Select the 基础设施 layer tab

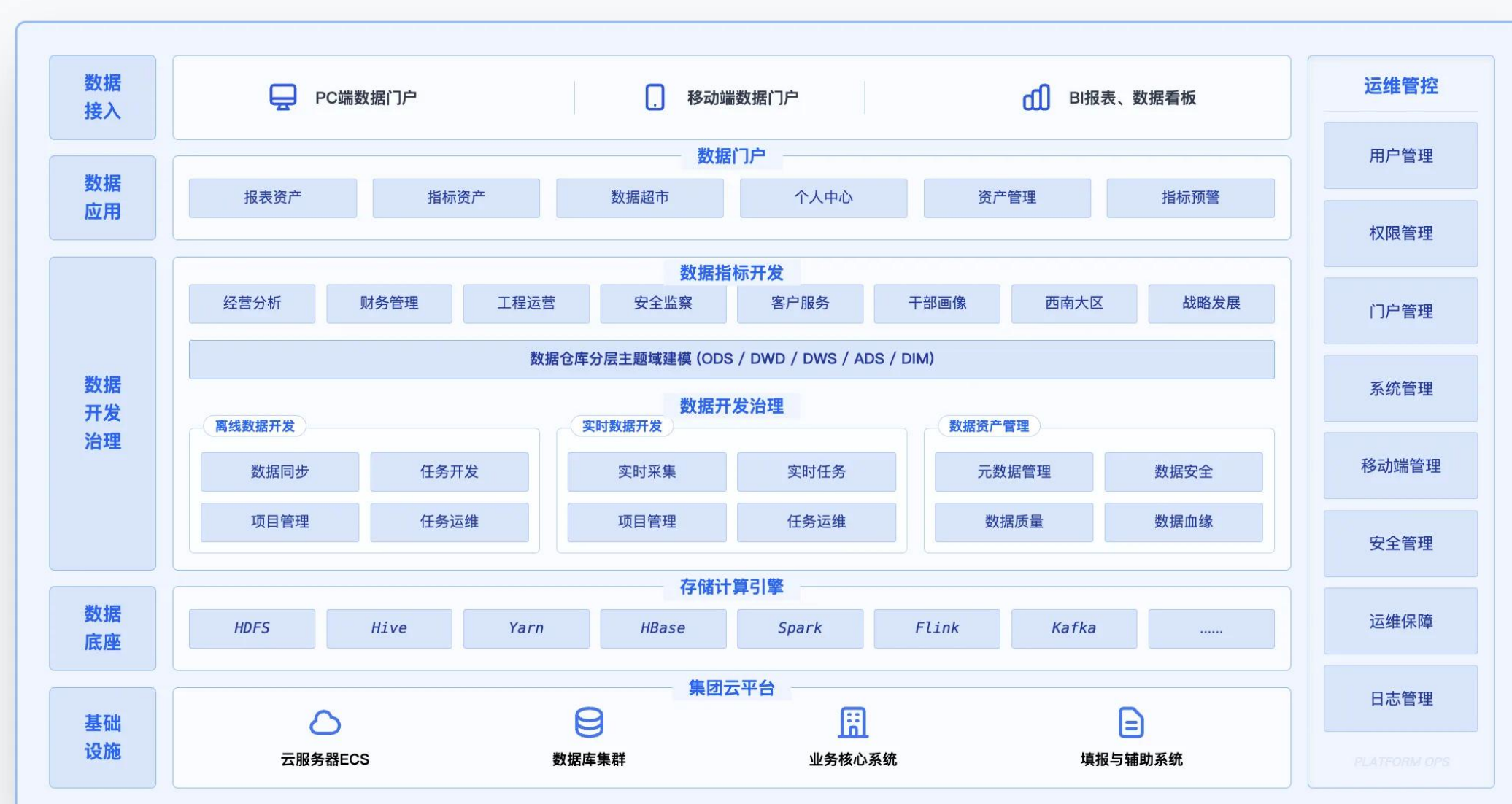102,737
